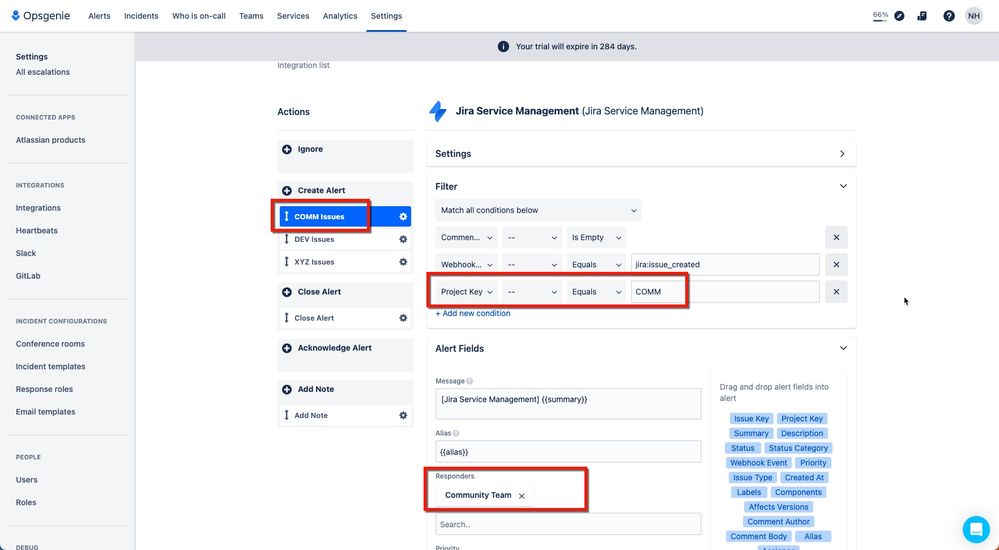Open the help question mark icon
Viewport: 999px width, 550px height.
pos(949,16)
